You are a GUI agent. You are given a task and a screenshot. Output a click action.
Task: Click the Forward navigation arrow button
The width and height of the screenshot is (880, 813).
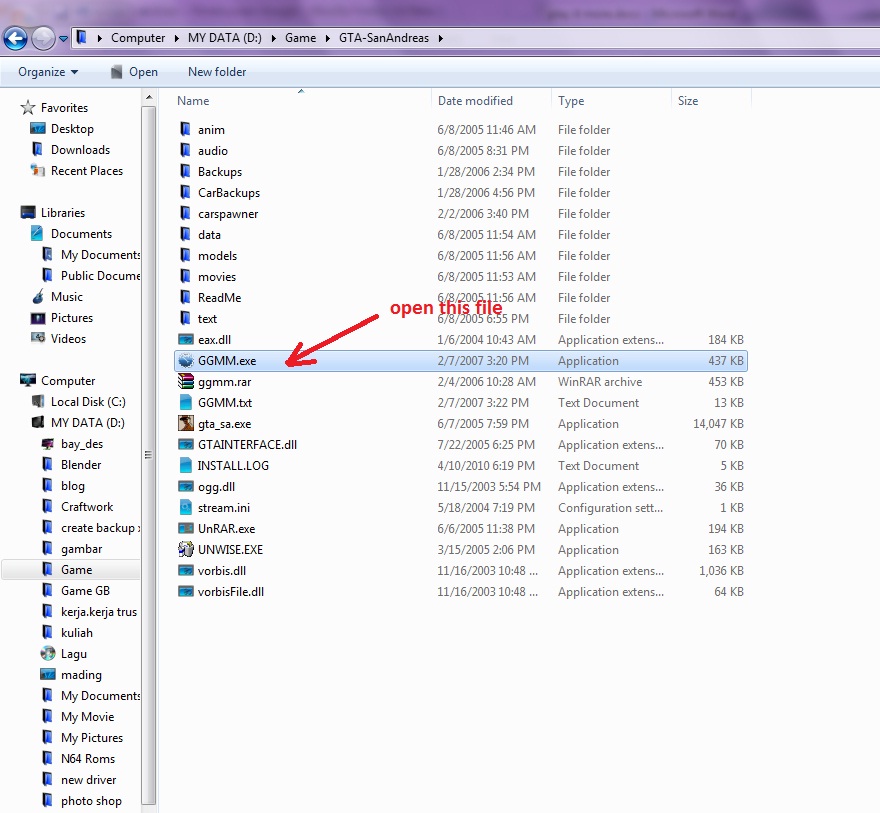pyautogui.click(x=43, y=39)
